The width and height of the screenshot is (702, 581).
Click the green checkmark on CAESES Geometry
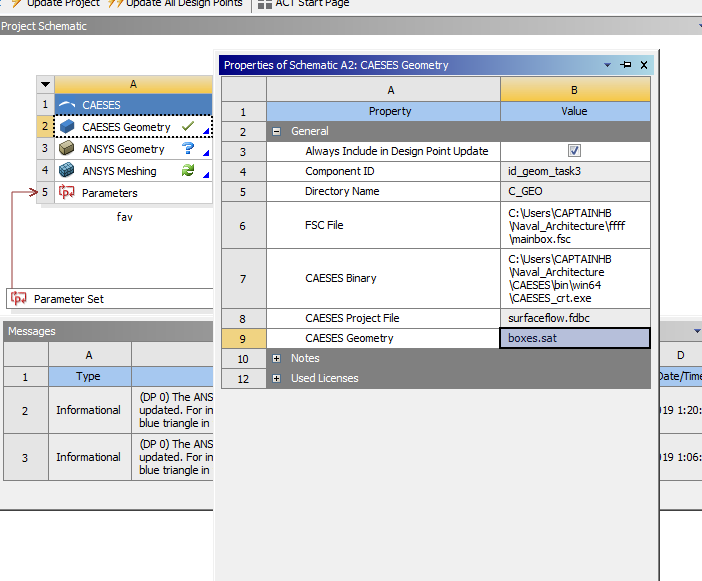point(188,126)
